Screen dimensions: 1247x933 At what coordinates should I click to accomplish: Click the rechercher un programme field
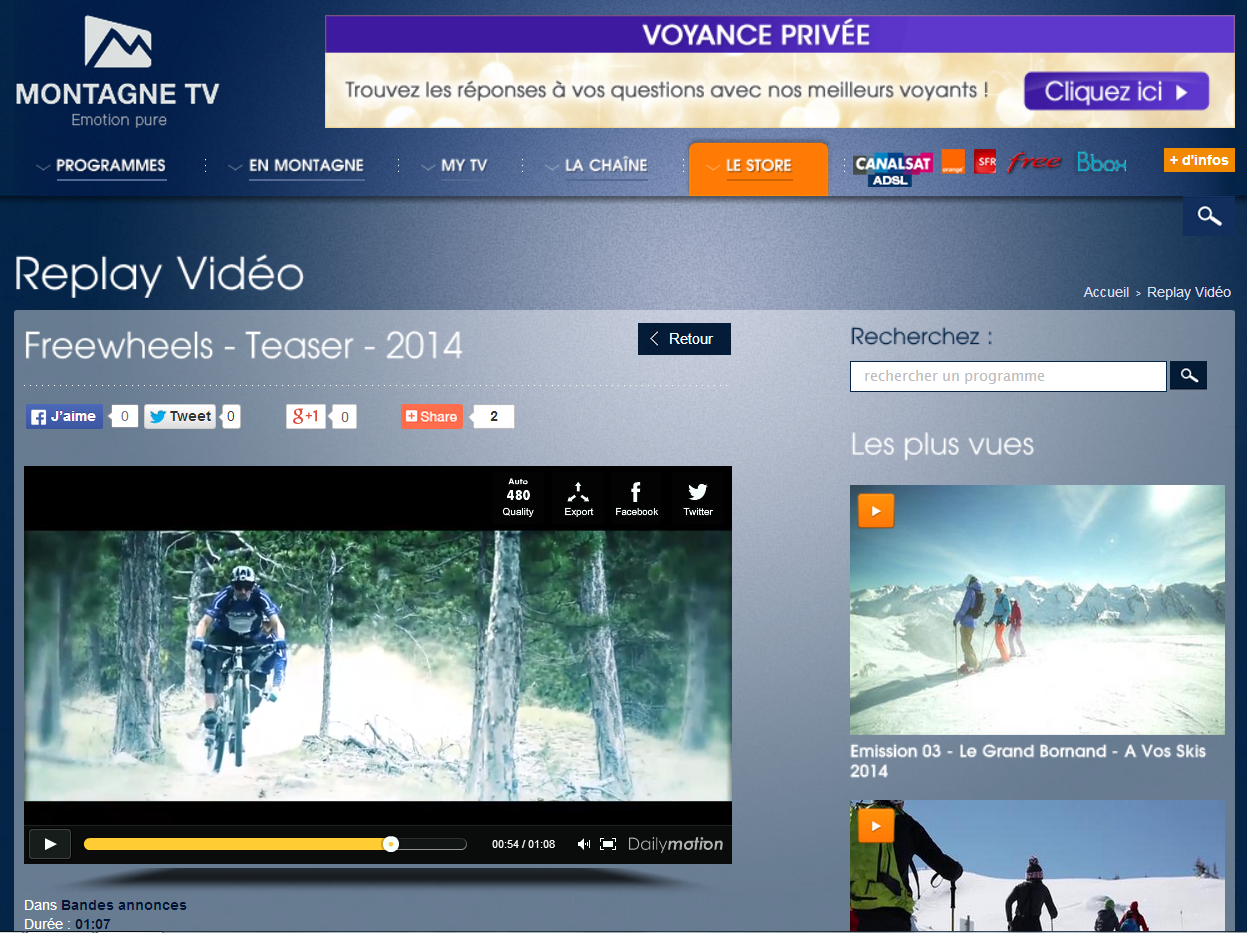click(x=1007, y=376)
